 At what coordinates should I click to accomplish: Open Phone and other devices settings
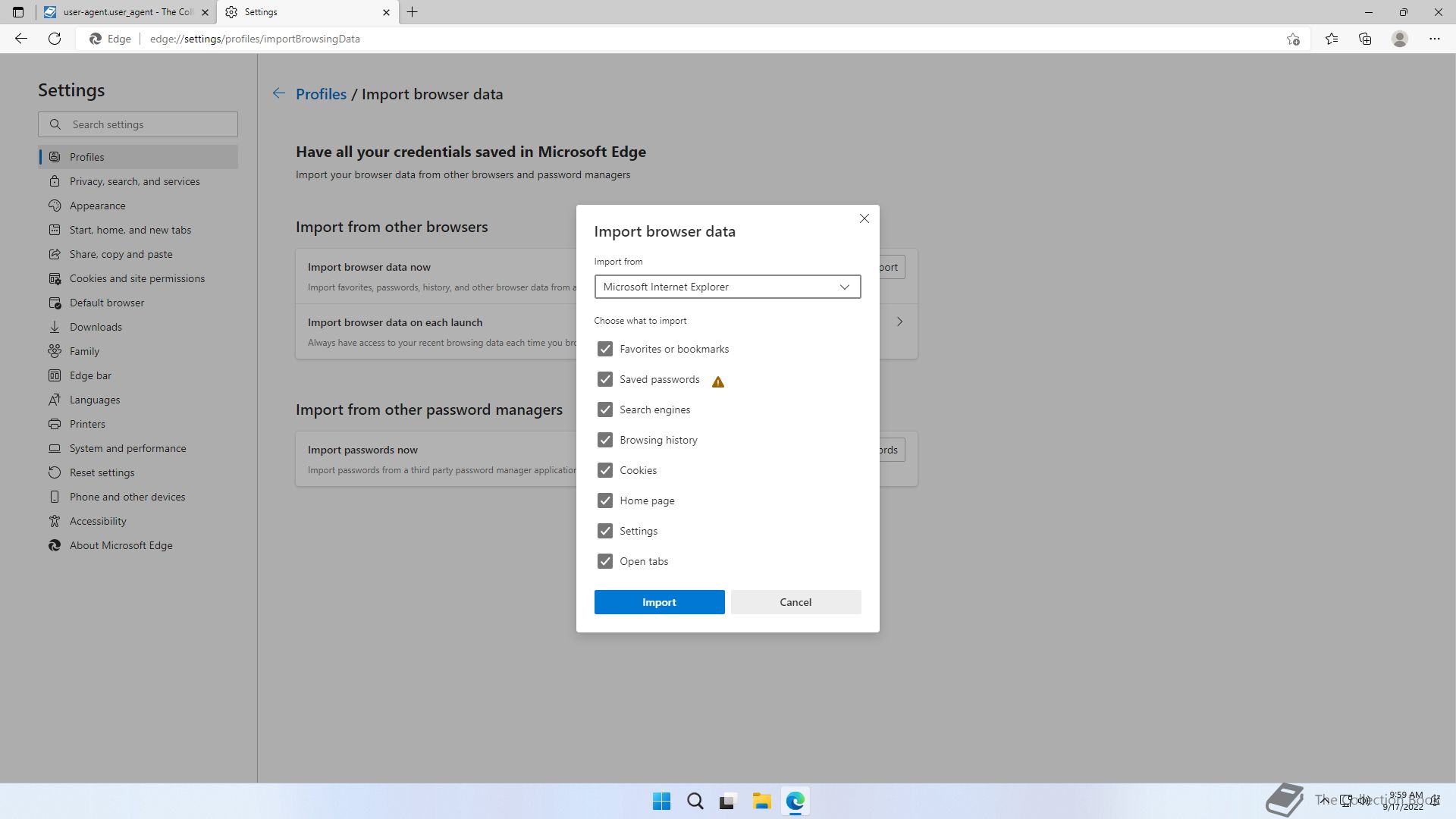point(138,497)
